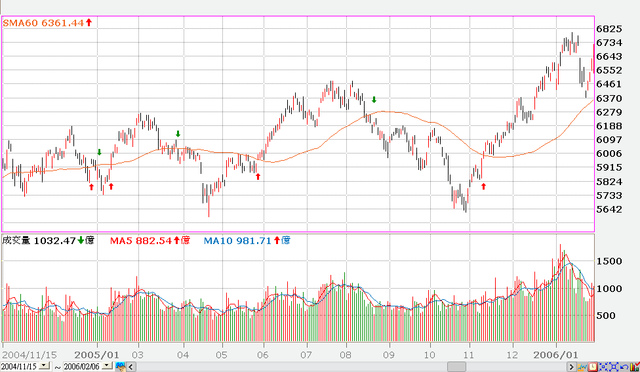Click the end date field 2006/02/06
Screen dimensions: 640x372
coord(81,366)
